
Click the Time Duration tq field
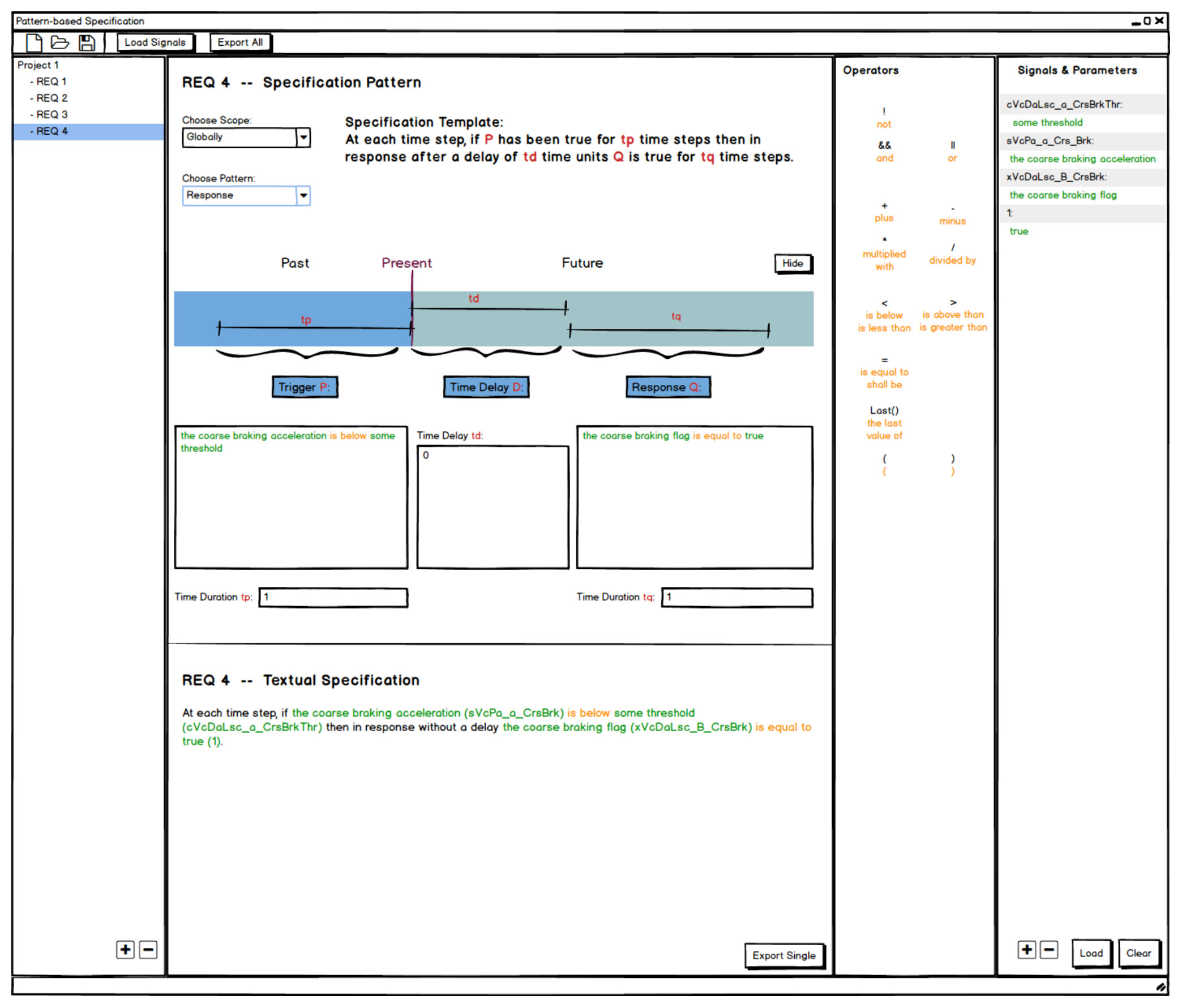click(x=737, y=598)
